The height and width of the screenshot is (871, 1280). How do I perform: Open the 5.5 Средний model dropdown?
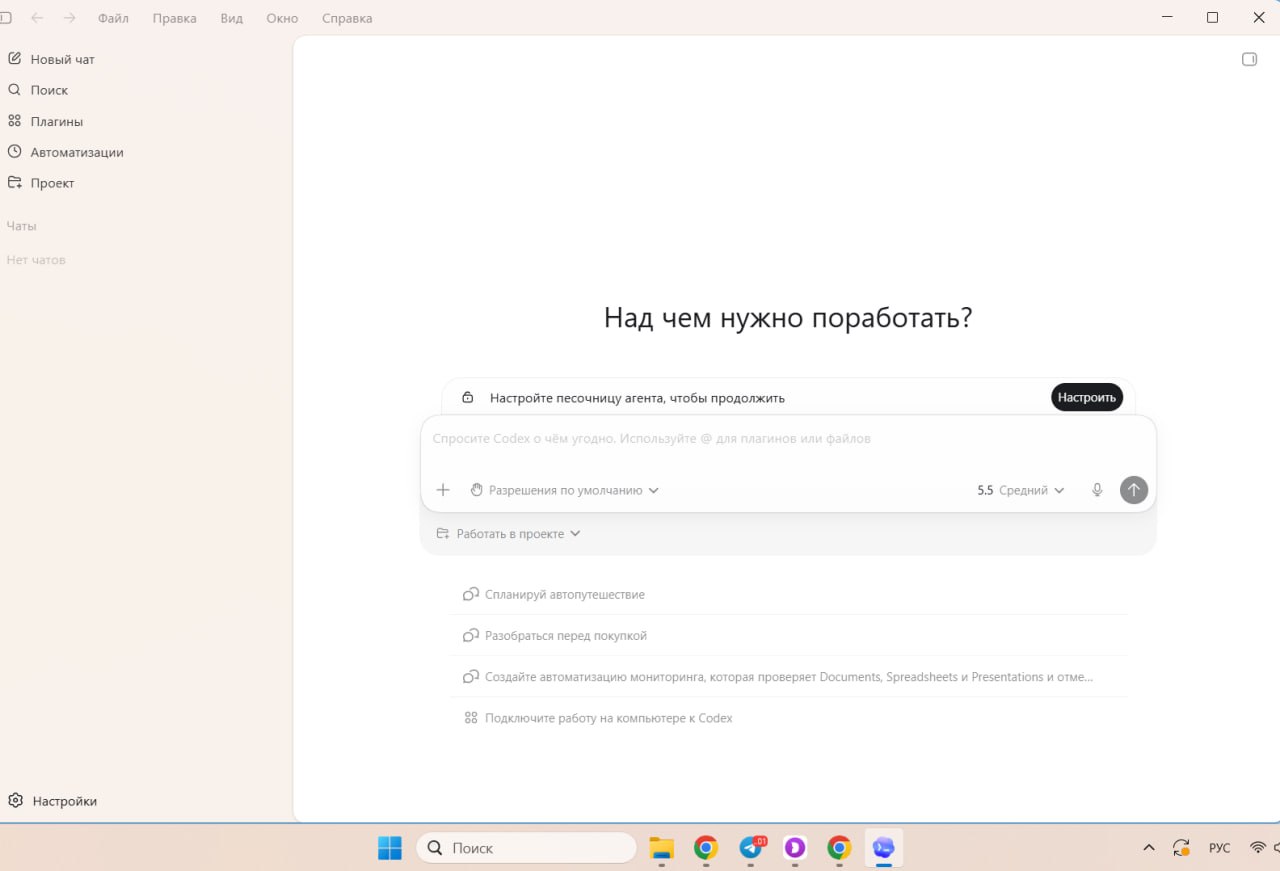tap(1020, 490)
